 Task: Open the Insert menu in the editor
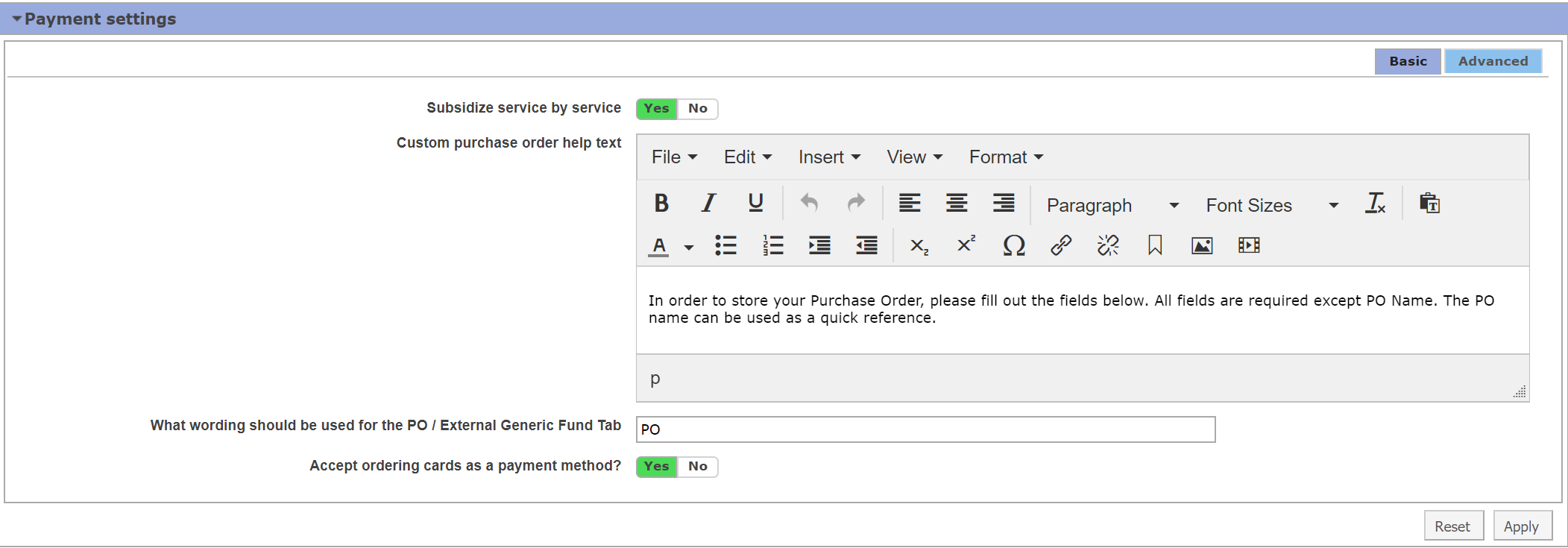(x=828, y=157)
